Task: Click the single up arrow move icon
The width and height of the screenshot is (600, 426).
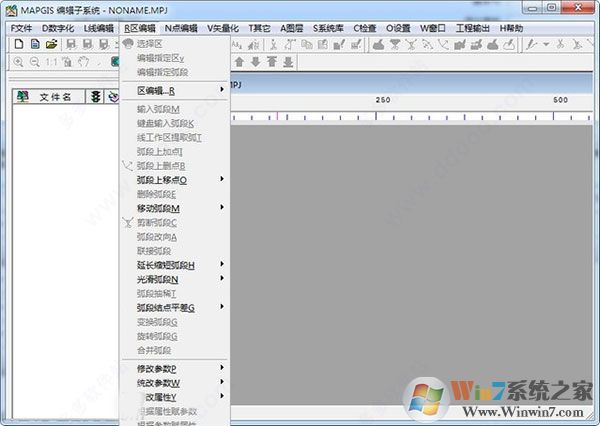Action: point(239,62)
